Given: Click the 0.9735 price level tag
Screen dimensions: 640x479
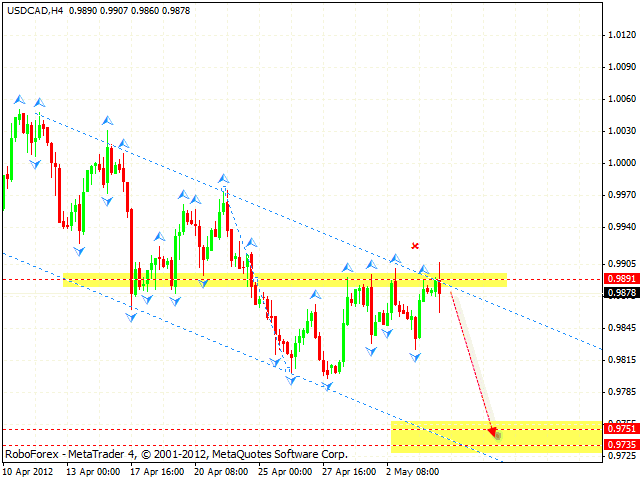Looking at the screenshot, I should pyautogui.click(x=620, y=445).
